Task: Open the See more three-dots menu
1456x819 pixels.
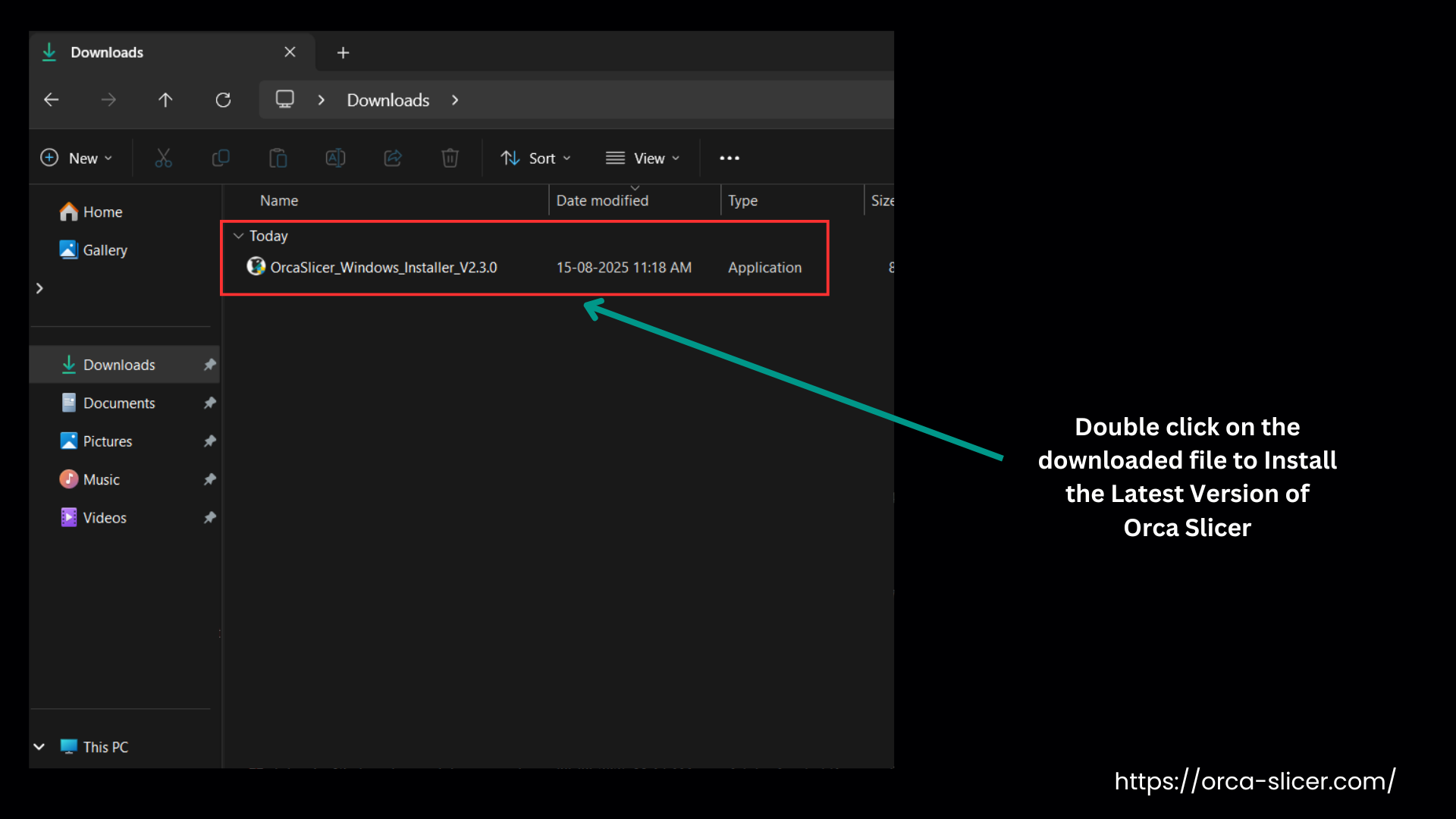Action: click(730, 158)
